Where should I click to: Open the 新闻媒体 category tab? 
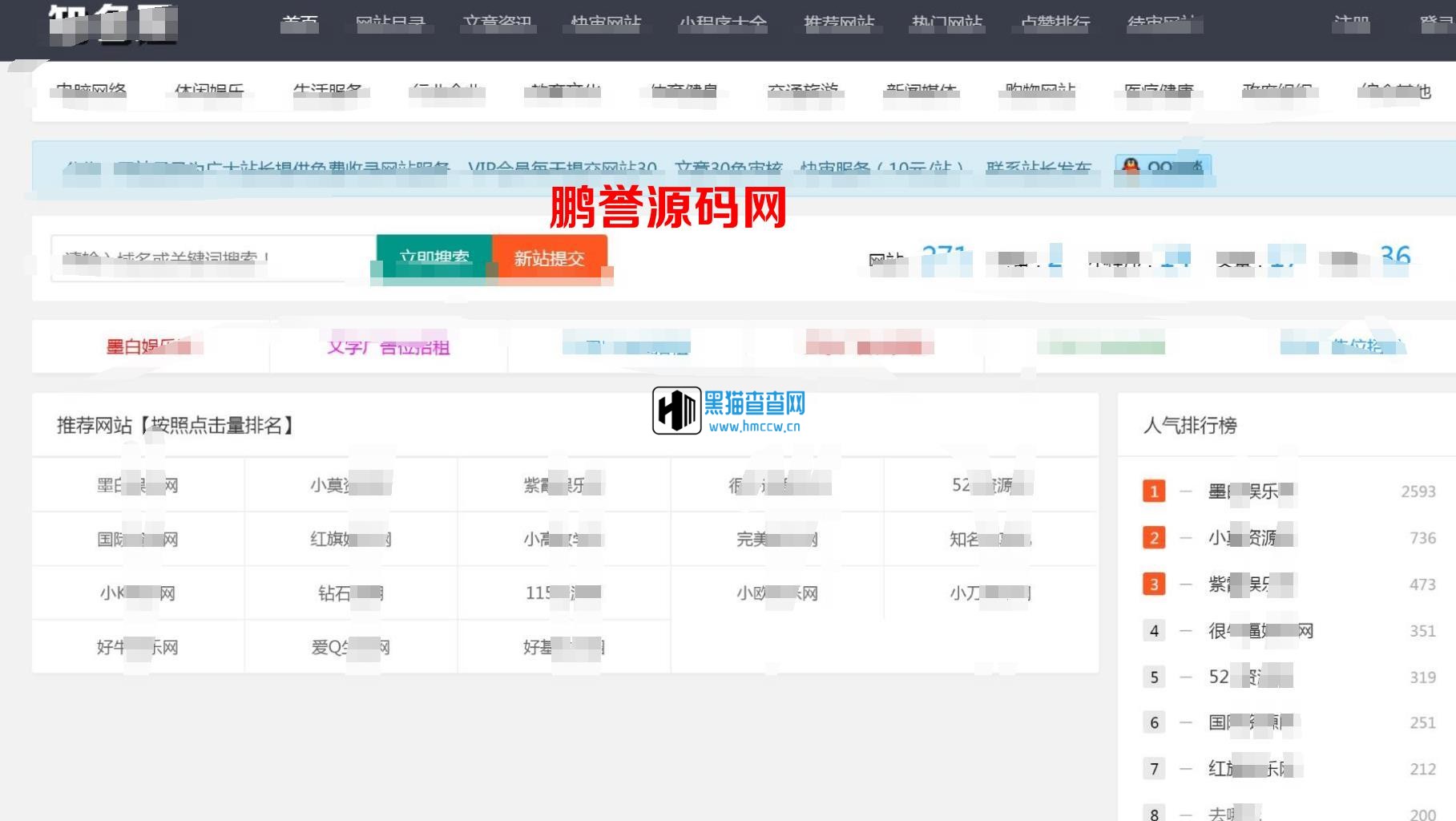click(x=921, y=91)
